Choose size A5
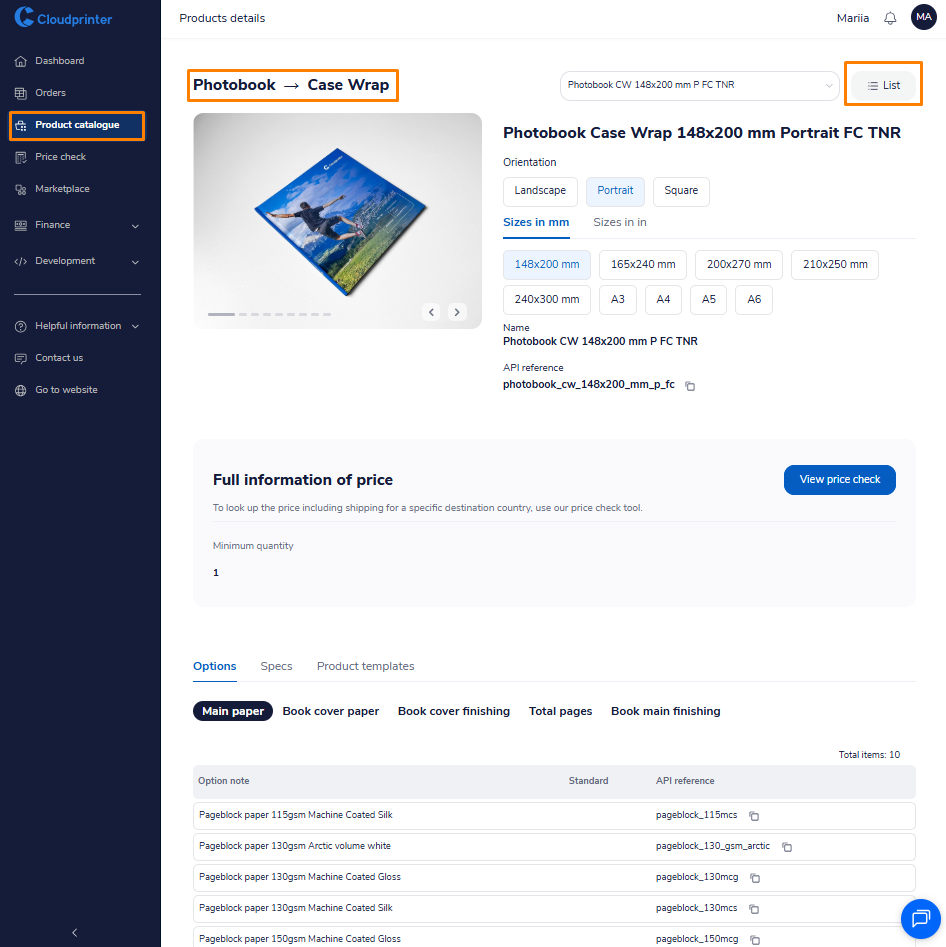946x947 pixels. pyautogui.click(x=709, y=300)
